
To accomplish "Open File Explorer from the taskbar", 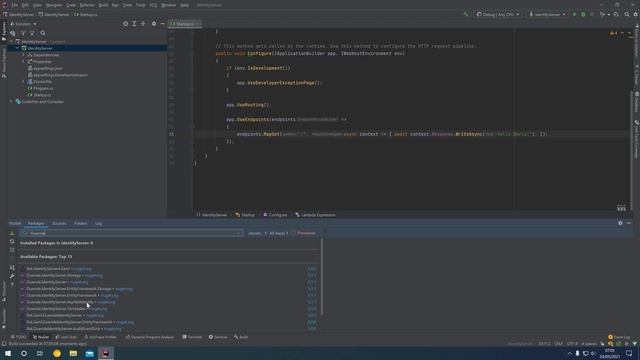I will [x=73, y=353].
